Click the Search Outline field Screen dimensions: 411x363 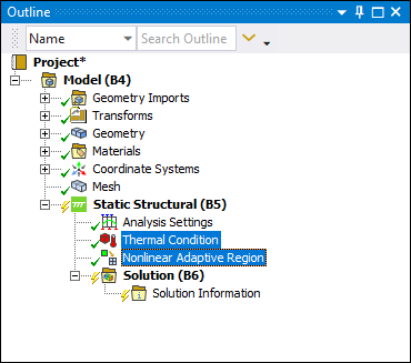(186, 39)
